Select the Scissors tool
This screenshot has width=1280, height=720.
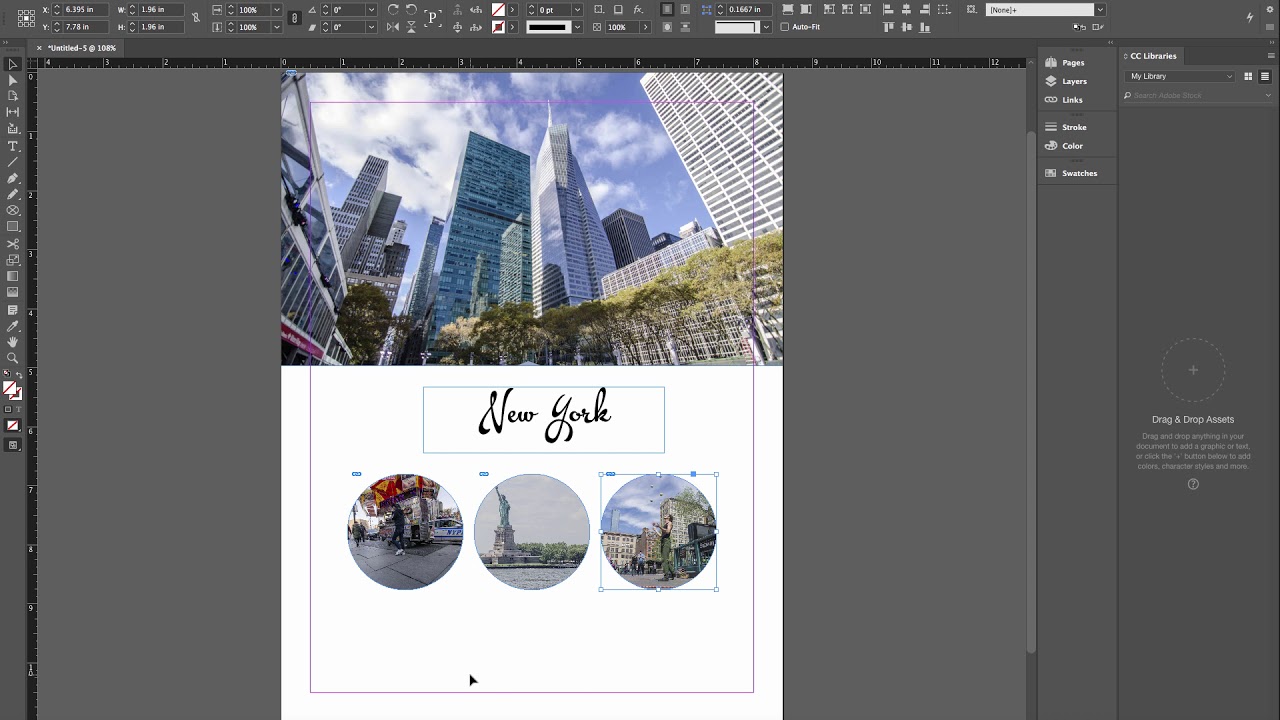[x=12, y=244]
